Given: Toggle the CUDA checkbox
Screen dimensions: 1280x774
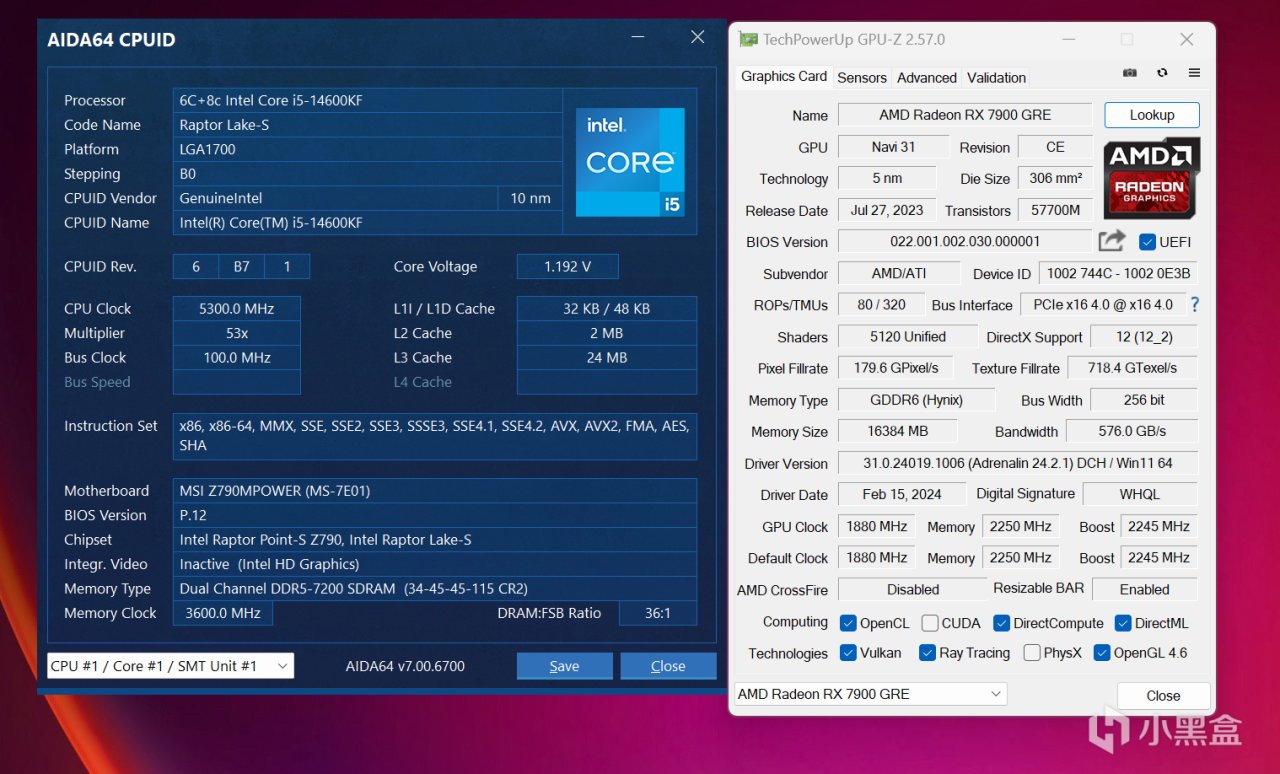Looking at the screenshot, I should (930, 623).
